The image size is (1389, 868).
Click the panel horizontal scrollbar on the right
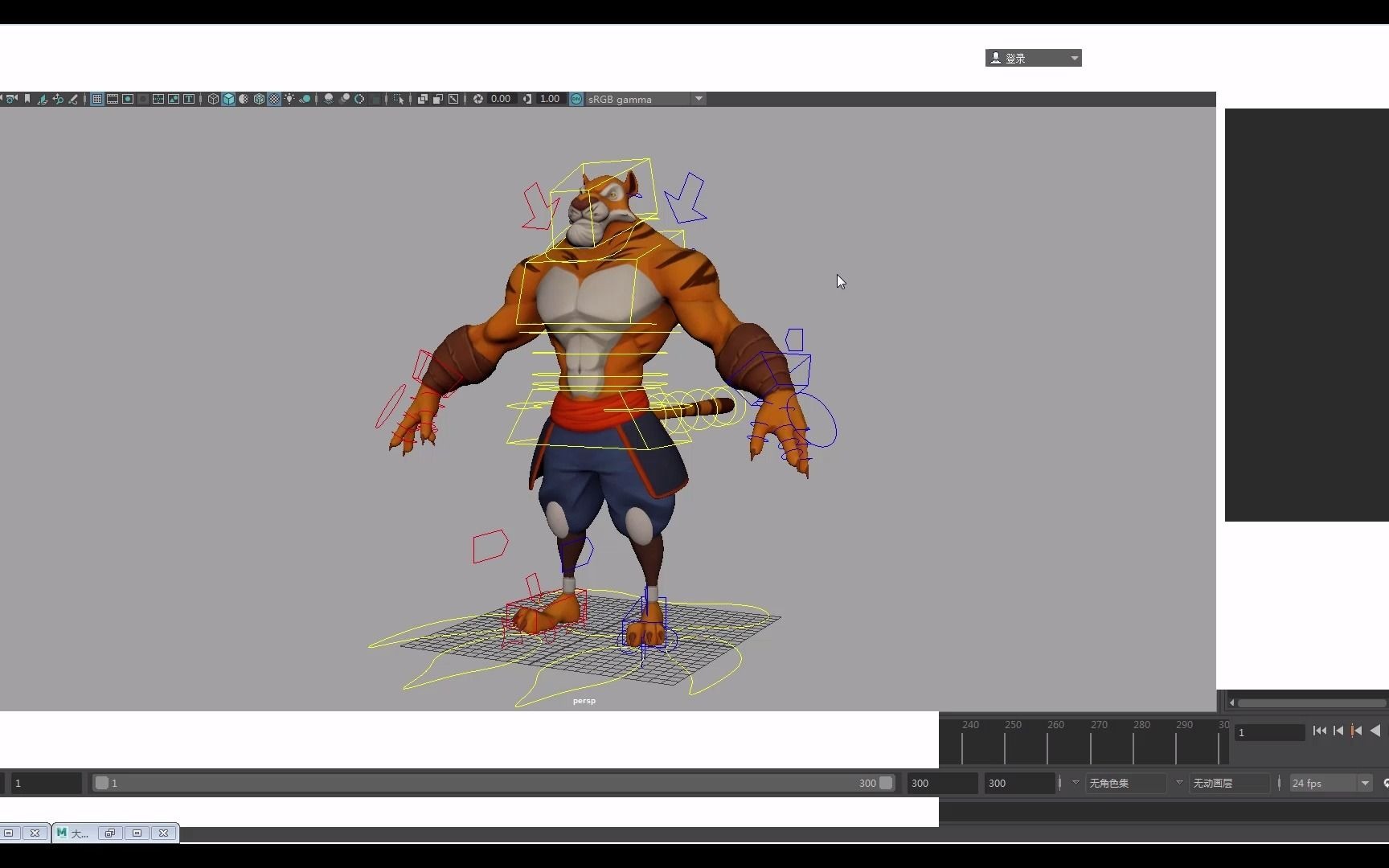pos(1312,703)
